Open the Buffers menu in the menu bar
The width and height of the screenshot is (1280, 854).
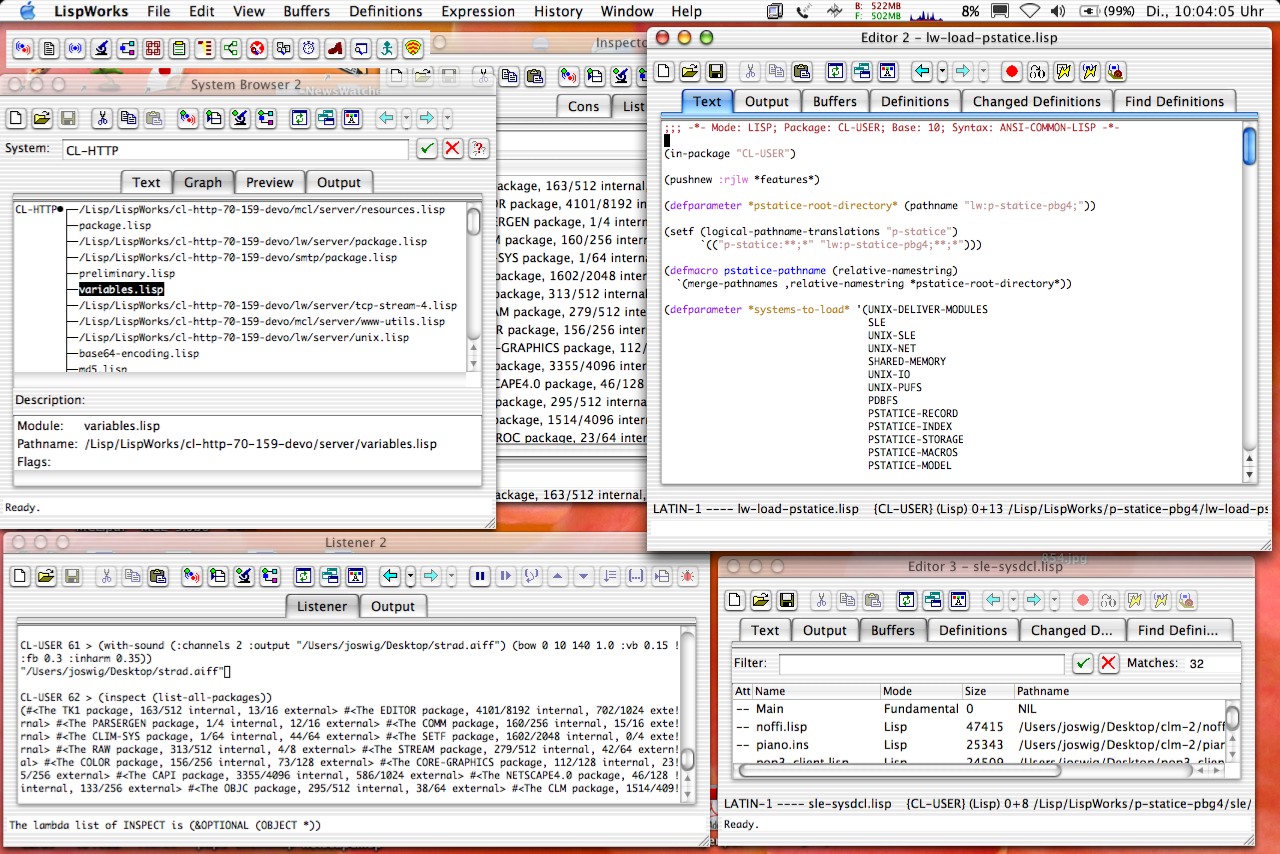point(306,11)
